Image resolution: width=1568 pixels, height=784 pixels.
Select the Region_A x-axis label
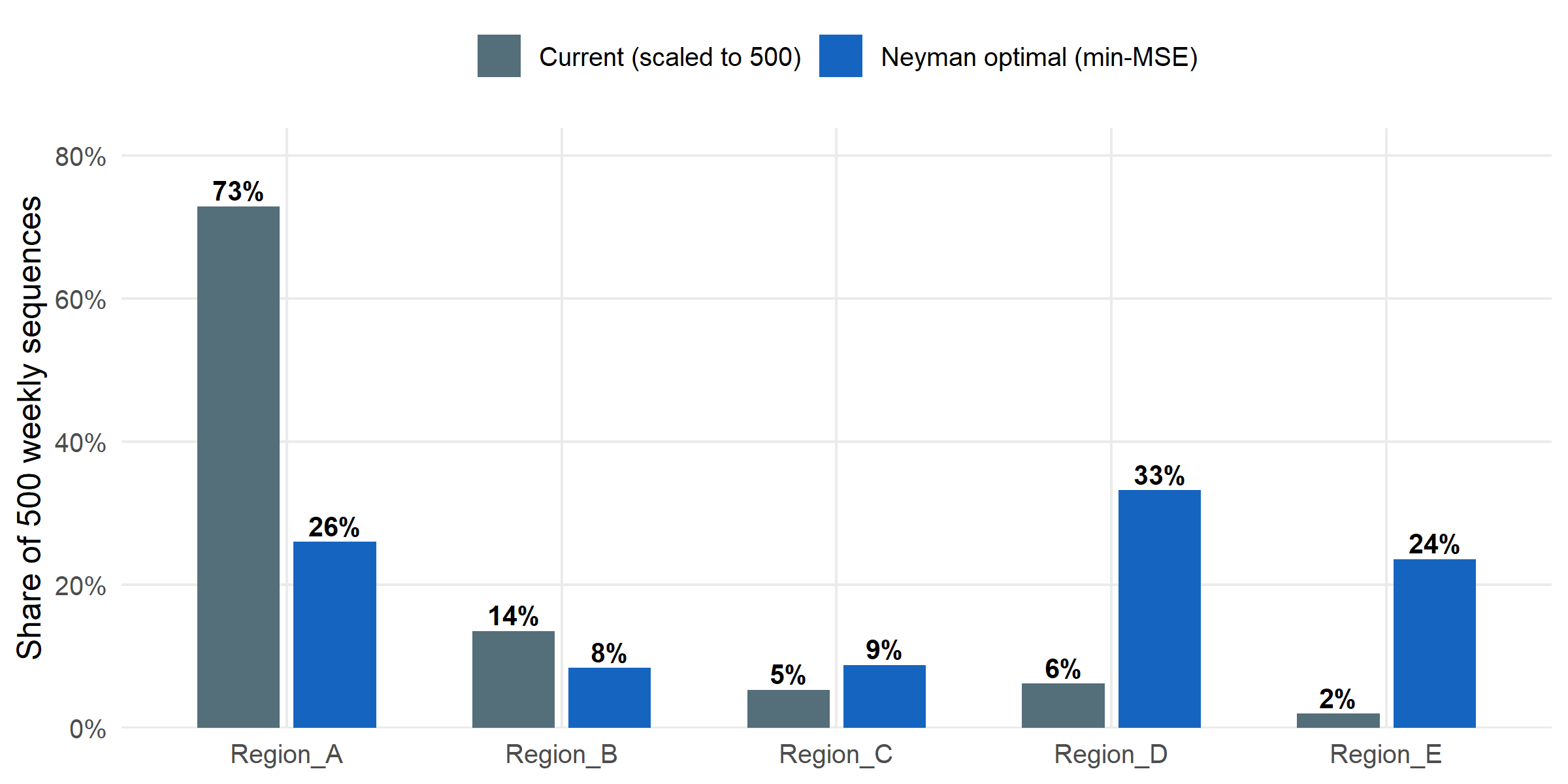point(286,755)
